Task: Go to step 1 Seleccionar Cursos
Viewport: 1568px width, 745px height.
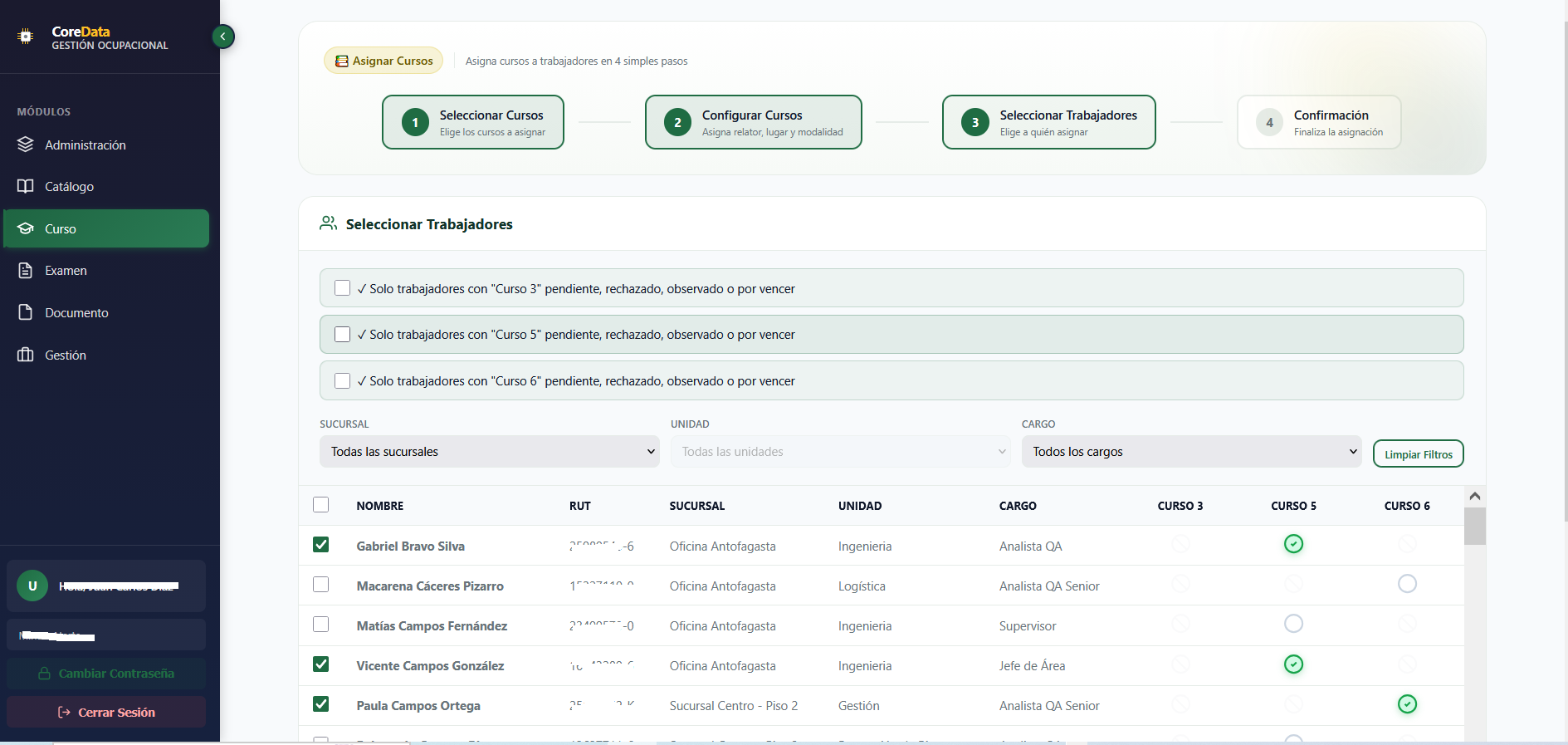Action: click(x=473, y=122)
